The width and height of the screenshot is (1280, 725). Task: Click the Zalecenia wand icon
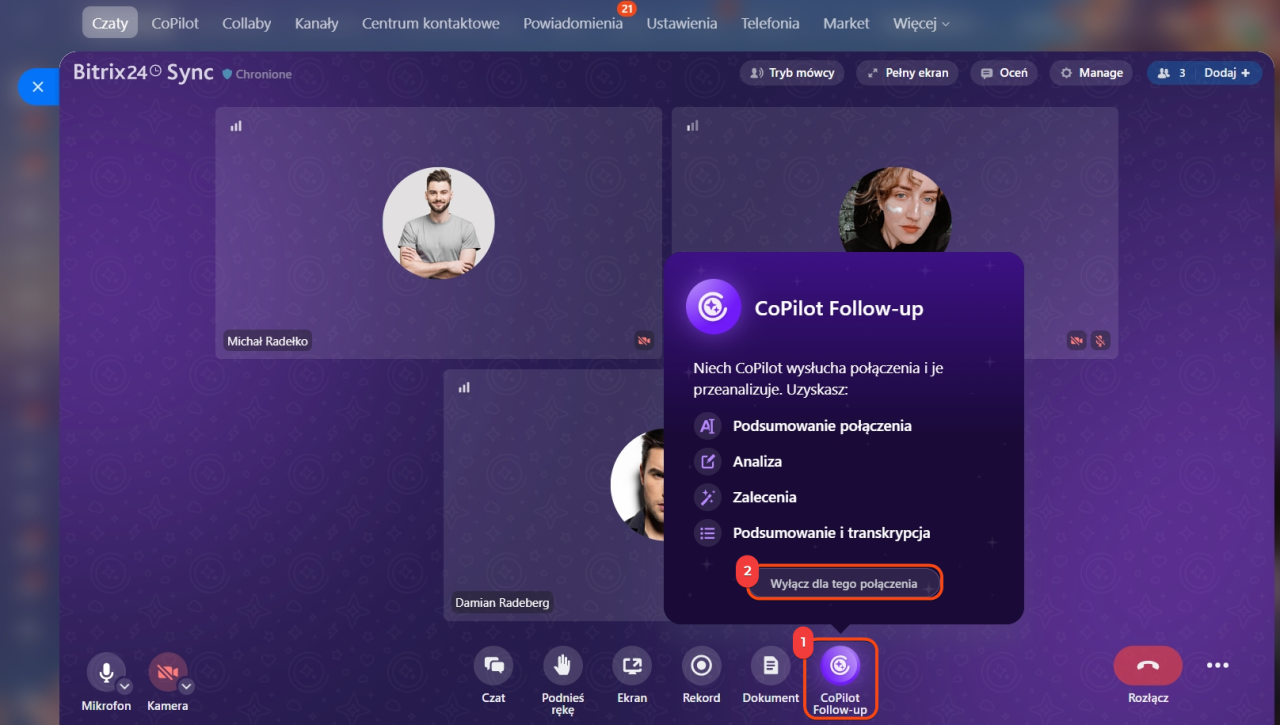click(x=708, y=497)
